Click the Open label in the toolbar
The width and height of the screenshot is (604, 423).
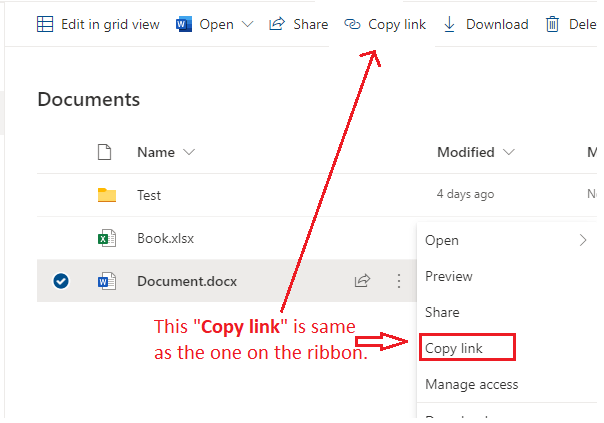coord(216,25)
